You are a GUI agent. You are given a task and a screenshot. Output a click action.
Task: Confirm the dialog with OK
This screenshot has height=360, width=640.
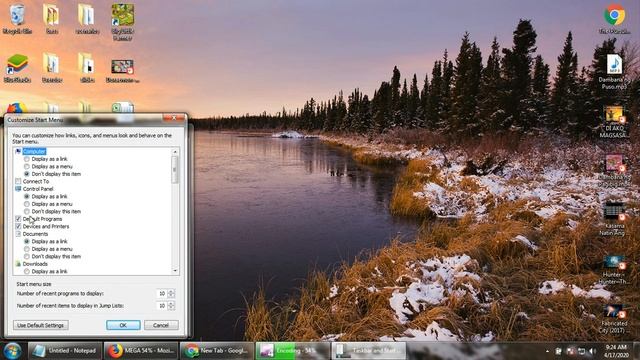pyautogui.click(x=123, y=325)
